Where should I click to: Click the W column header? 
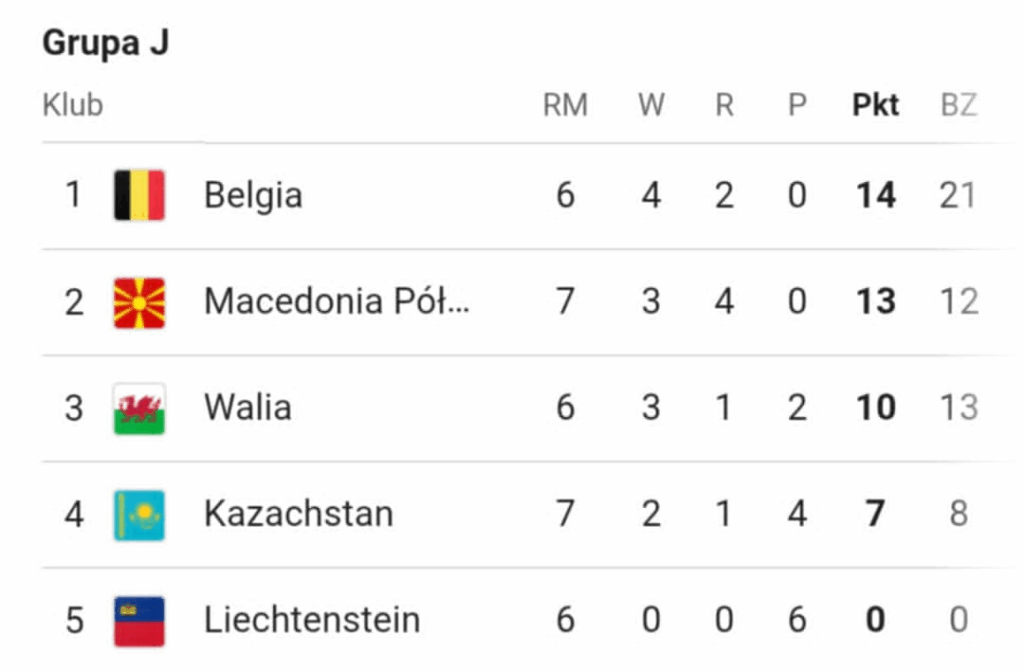click(x=651, y=105)
